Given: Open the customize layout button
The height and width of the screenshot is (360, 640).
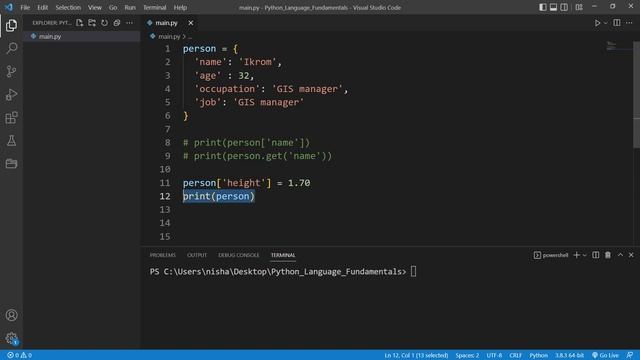Looking at the screenshot, I should pyautogui.click(x=579, y=7).
